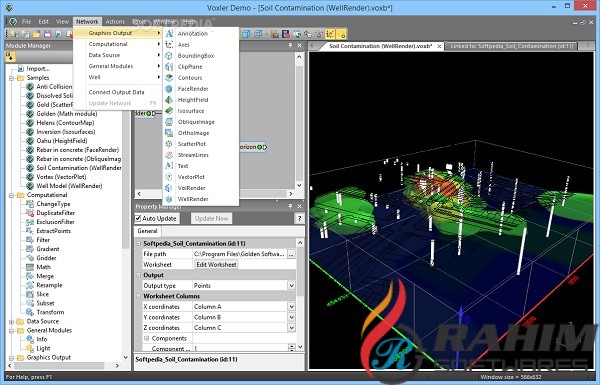Viewport: 600px width, 385px height.
Task: Open the File menu
Action: point(26,22)
